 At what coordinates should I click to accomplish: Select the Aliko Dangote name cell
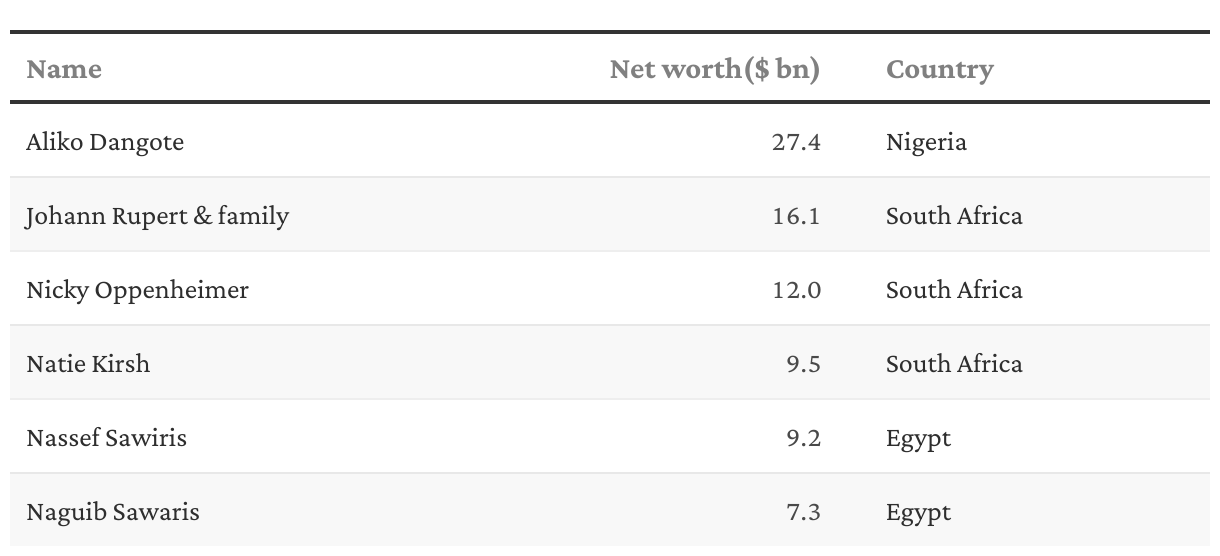click(x=105, y=142)
